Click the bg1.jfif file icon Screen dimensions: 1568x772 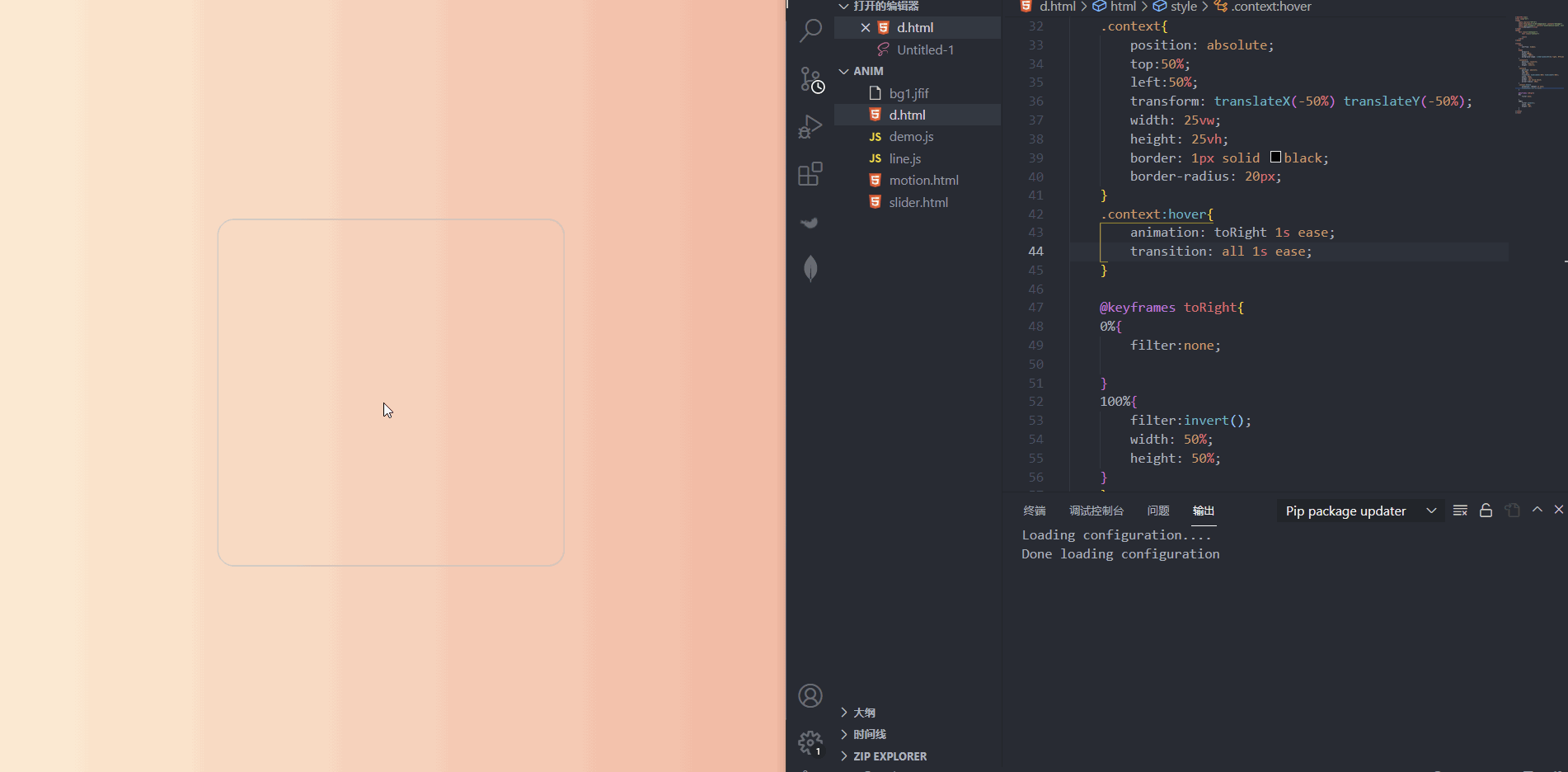coord(876,93)
